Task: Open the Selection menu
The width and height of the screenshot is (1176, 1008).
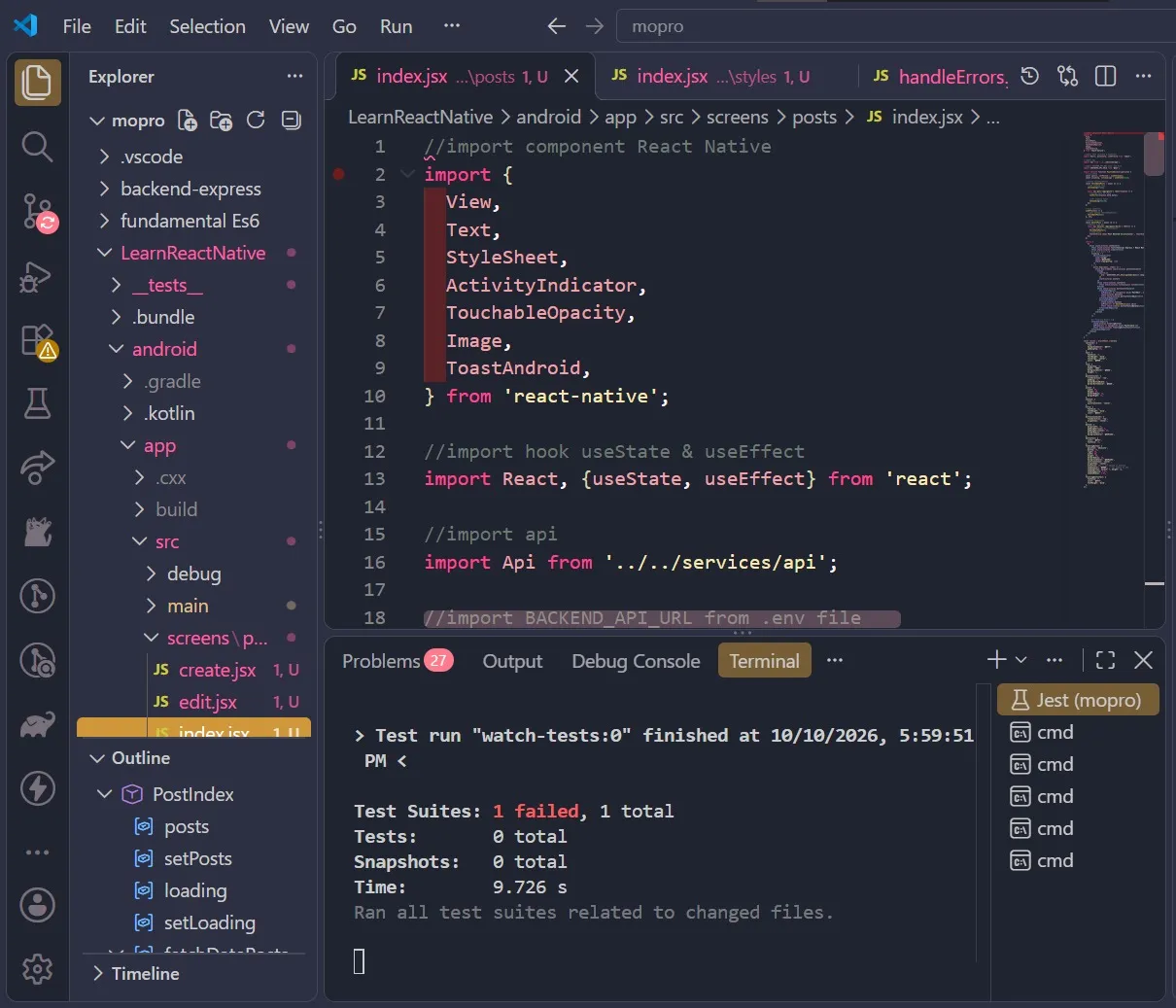Action: (207, 26)
